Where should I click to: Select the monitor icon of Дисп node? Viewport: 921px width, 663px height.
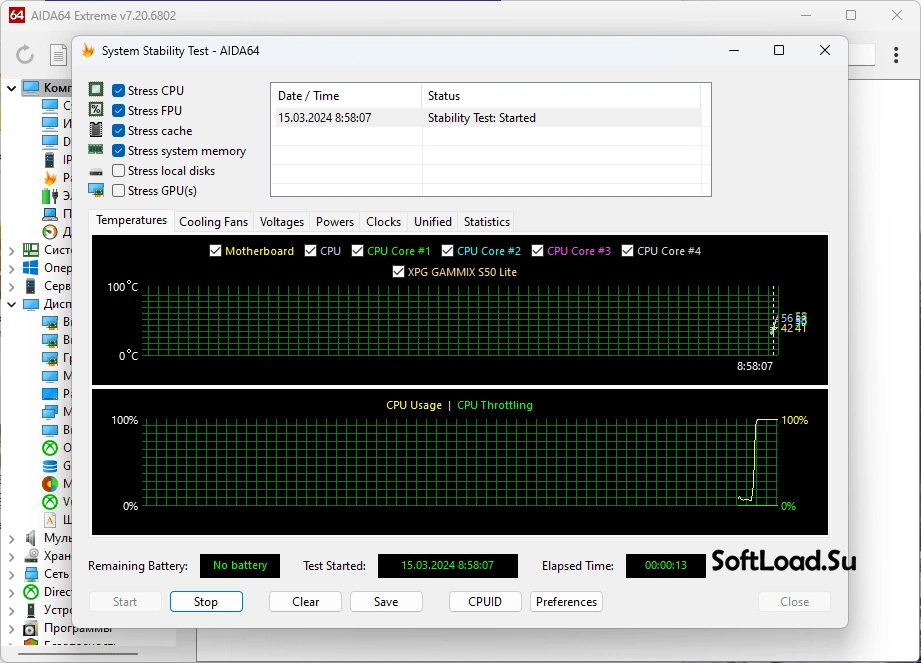coord(31,304)
